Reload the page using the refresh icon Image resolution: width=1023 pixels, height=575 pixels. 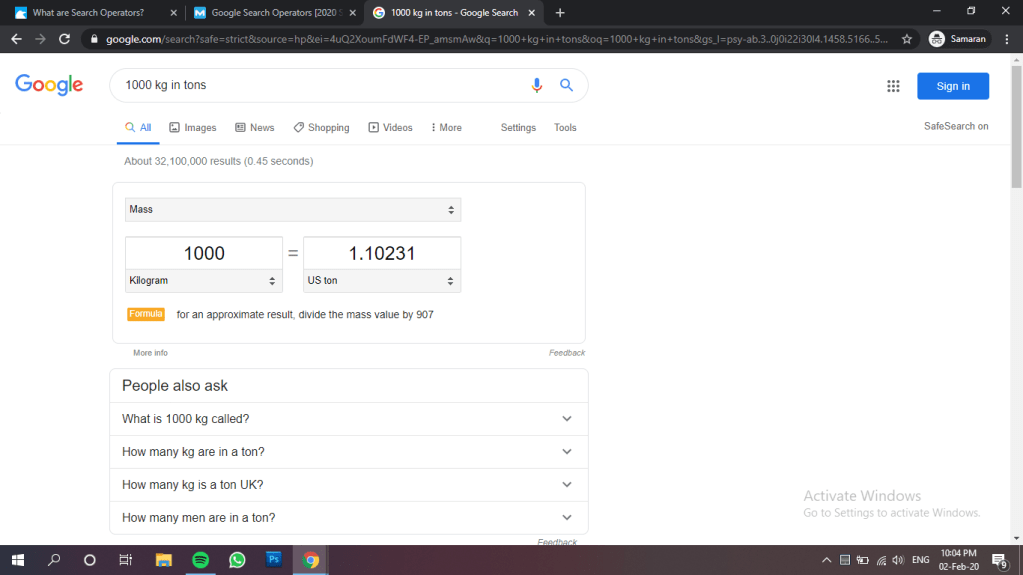(65, 39)
